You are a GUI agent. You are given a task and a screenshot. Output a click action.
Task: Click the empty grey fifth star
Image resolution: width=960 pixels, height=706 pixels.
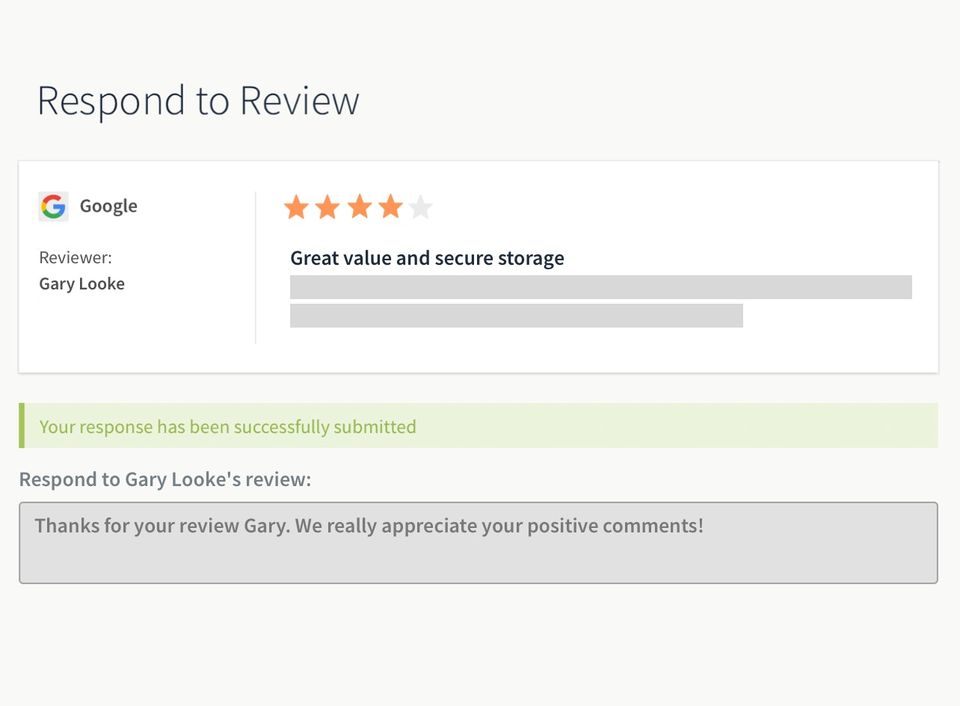421,207
